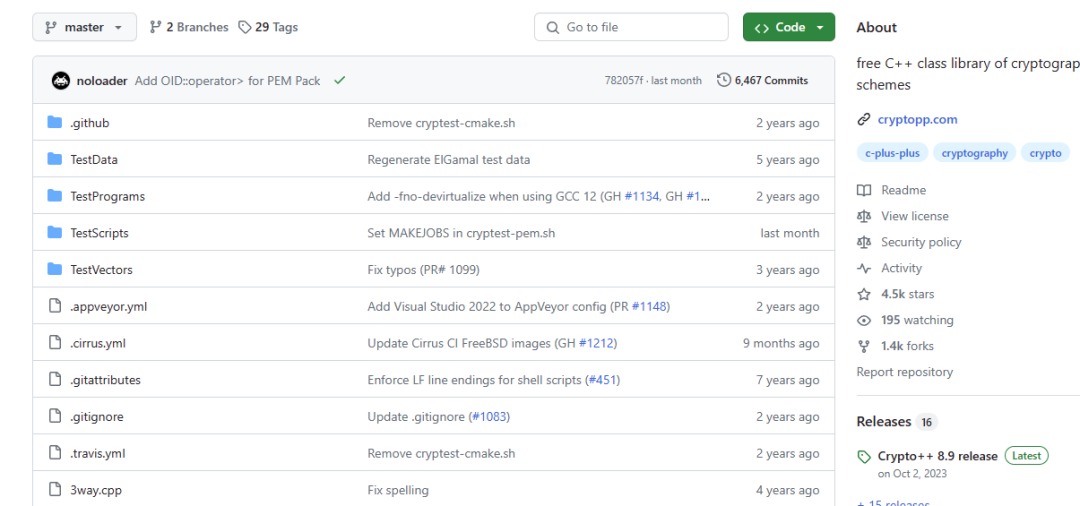1080x506 pixels.
Task: Visit the cryptopp.com website link
Action: pyautogui.click(x=917, y=119)
